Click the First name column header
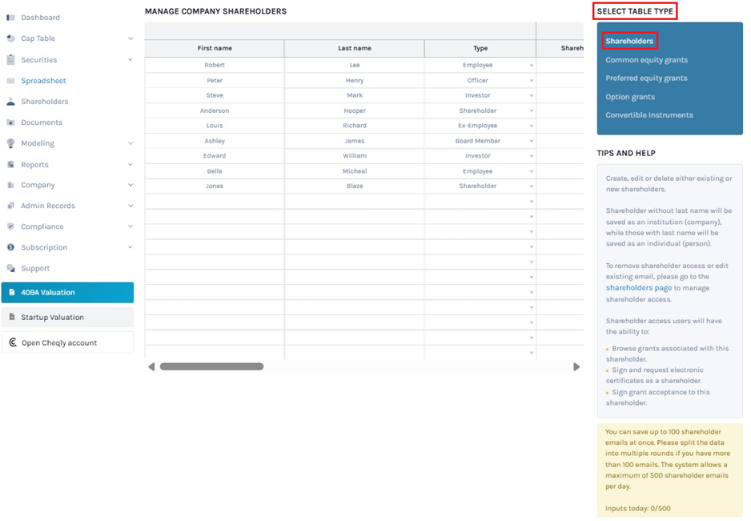 coord(215,48)
